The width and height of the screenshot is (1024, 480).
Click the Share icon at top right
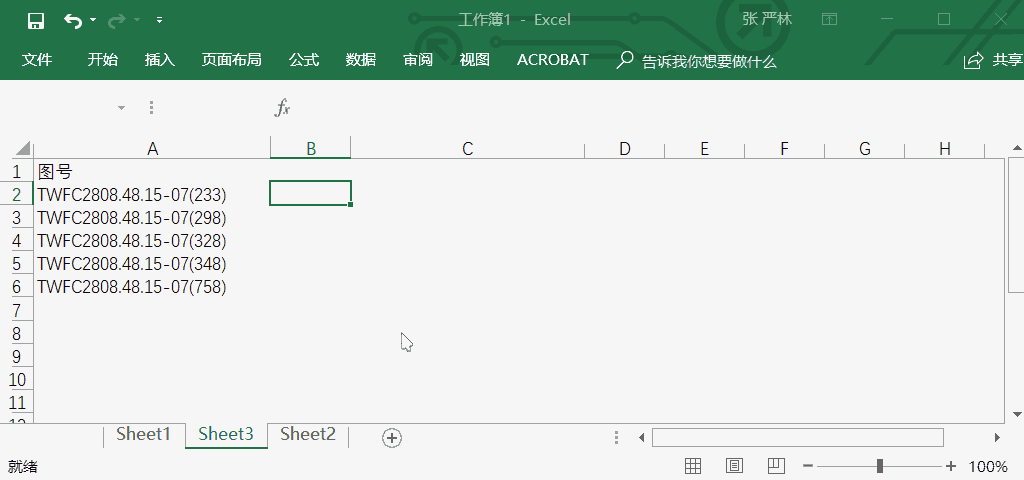(973, 61)
